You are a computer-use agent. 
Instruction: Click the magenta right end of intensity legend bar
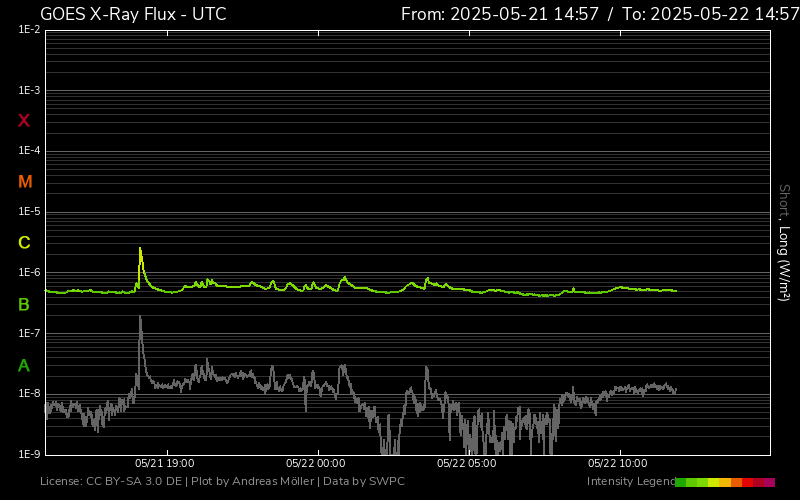click(x=769, y=482)
